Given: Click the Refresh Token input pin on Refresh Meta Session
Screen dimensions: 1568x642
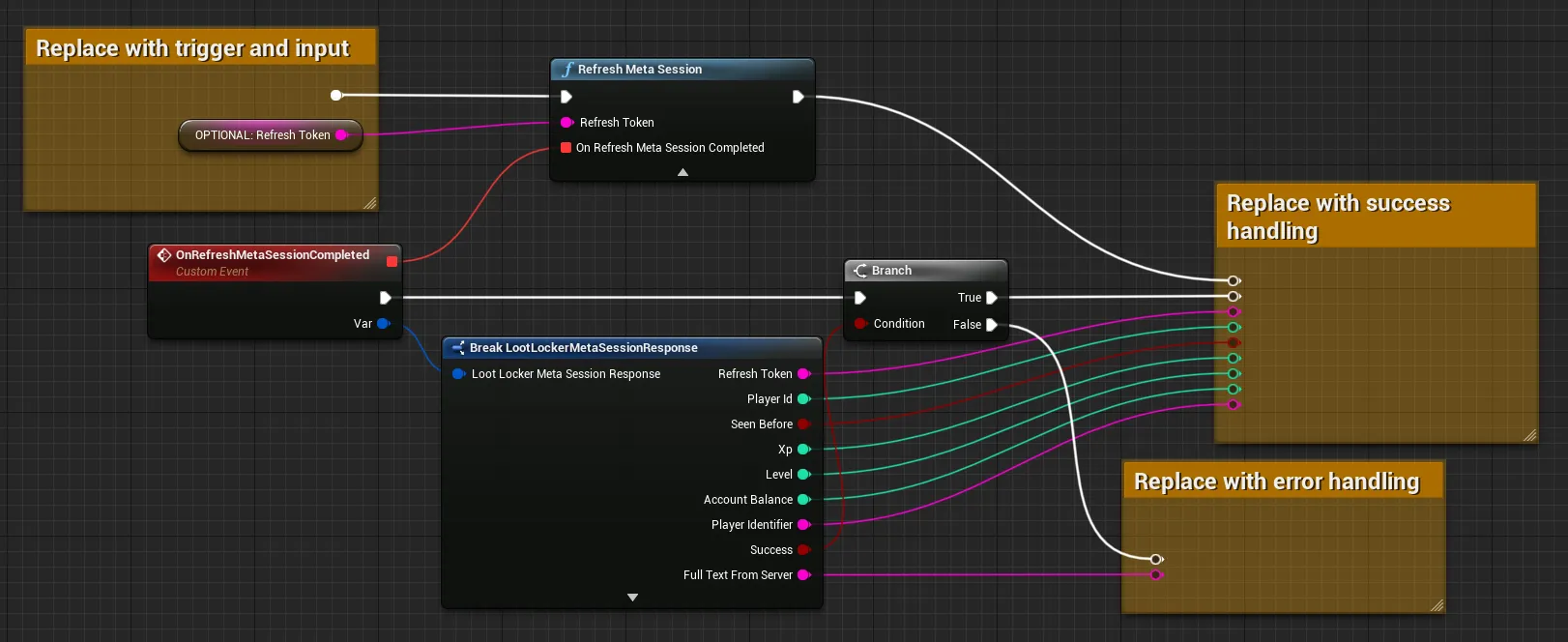Looking at the screenshot, I should 567,123.
